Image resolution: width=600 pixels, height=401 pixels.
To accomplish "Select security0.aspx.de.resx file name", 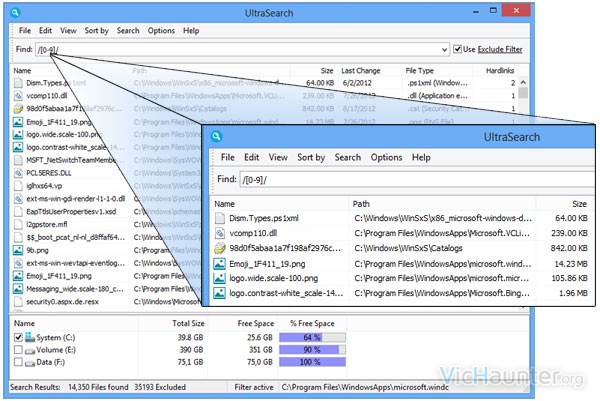I will [x=62, y=302].
